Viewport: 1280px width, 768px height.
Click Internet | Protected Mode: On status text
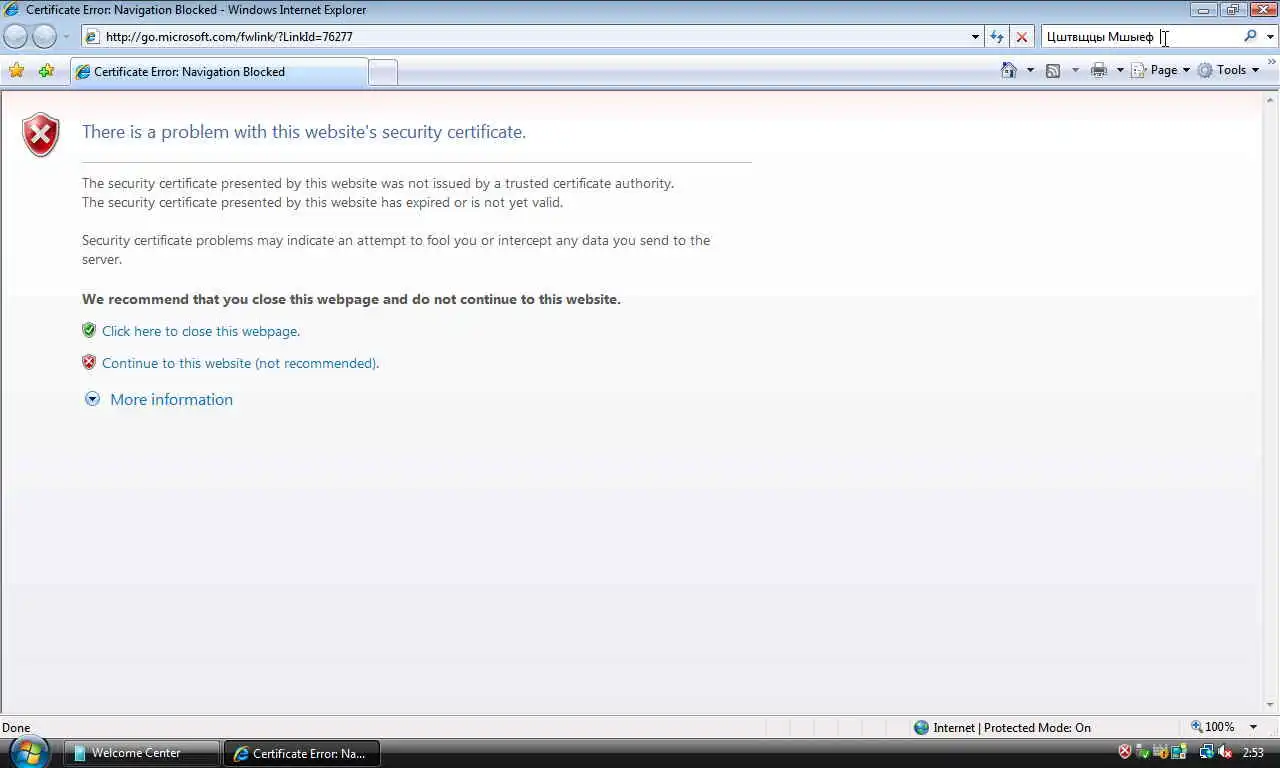pos(1012,727)
